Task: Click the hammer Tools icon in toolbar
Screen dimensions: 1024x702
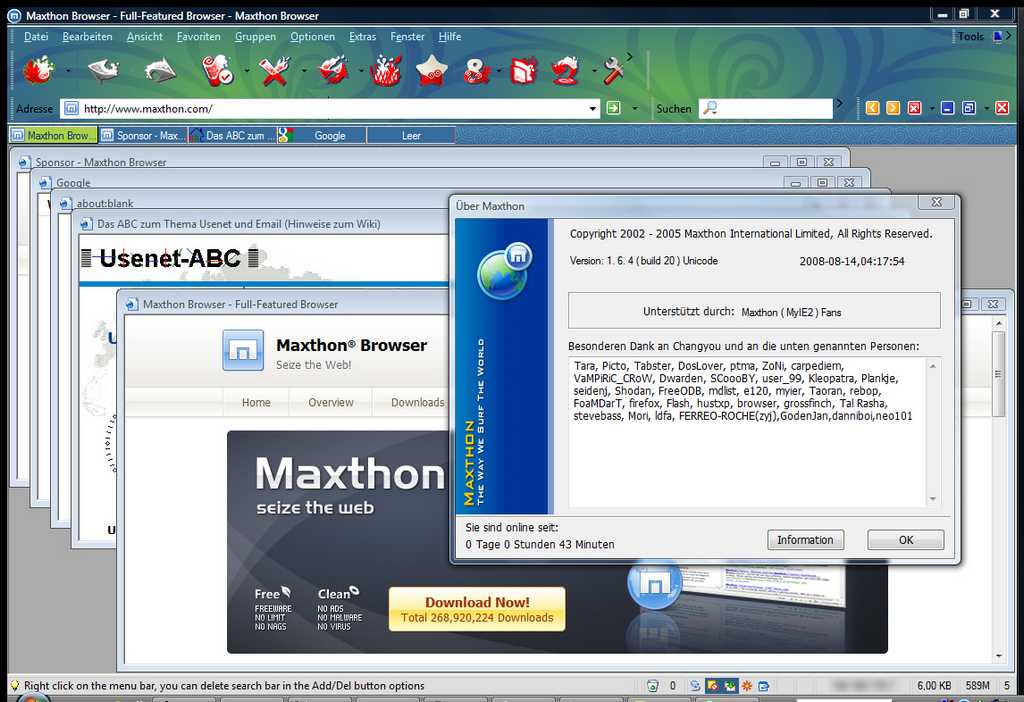Action: point(613,70)
